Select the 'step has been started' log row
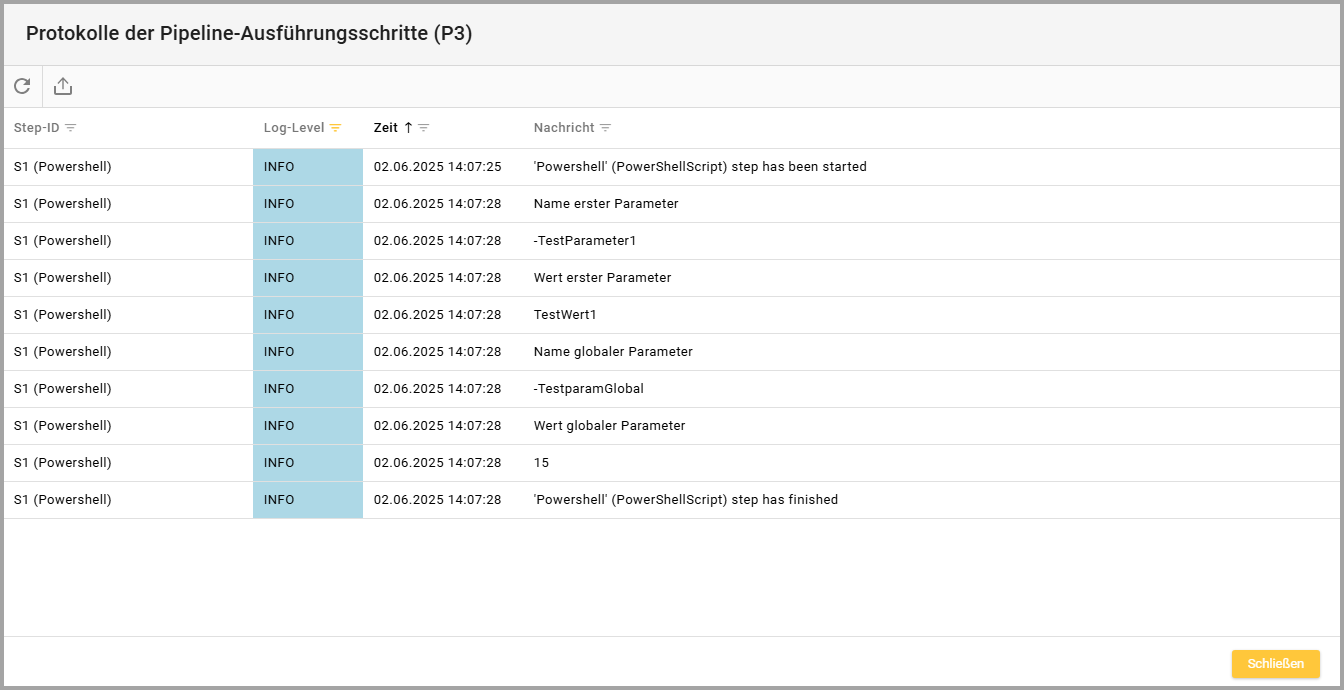The image size is (1344, 690). pyautogui.click(x=700, y=167)
